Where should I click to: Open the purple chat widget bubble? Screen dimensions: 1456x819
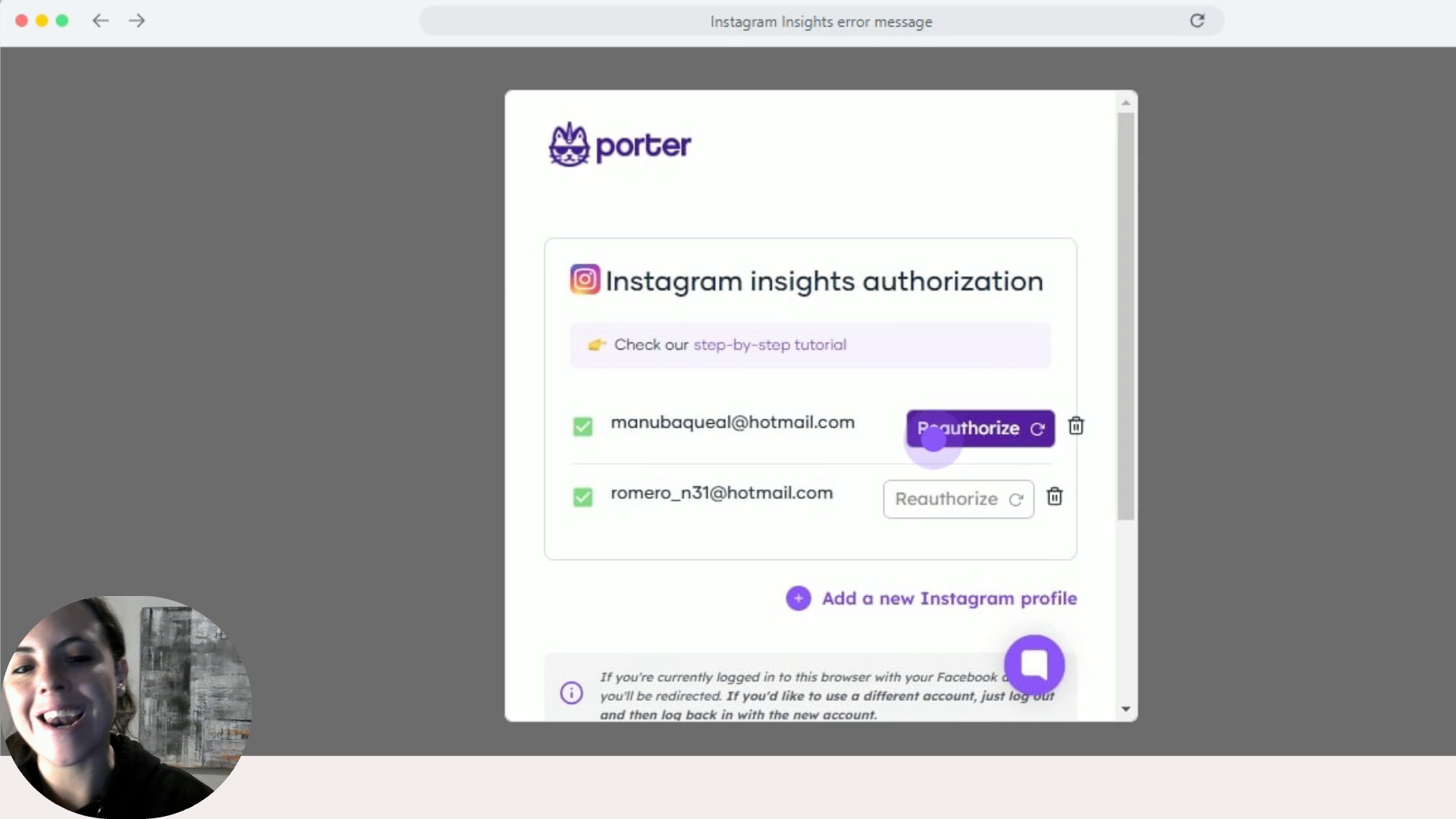tap(1034, 664)
